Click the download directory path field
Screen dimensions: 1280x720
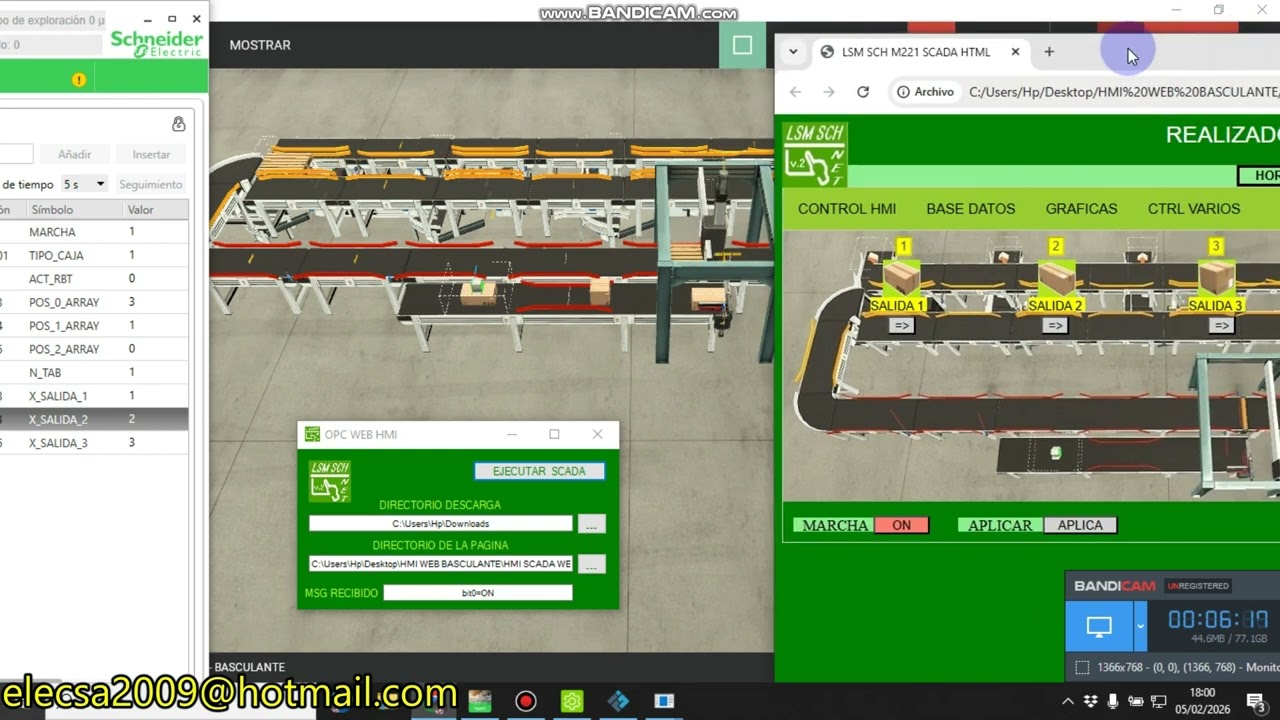[440, 524]
